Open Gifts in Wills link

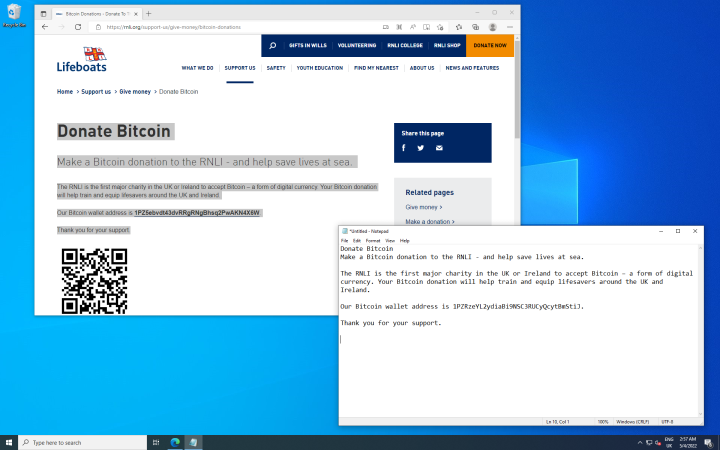308,45
